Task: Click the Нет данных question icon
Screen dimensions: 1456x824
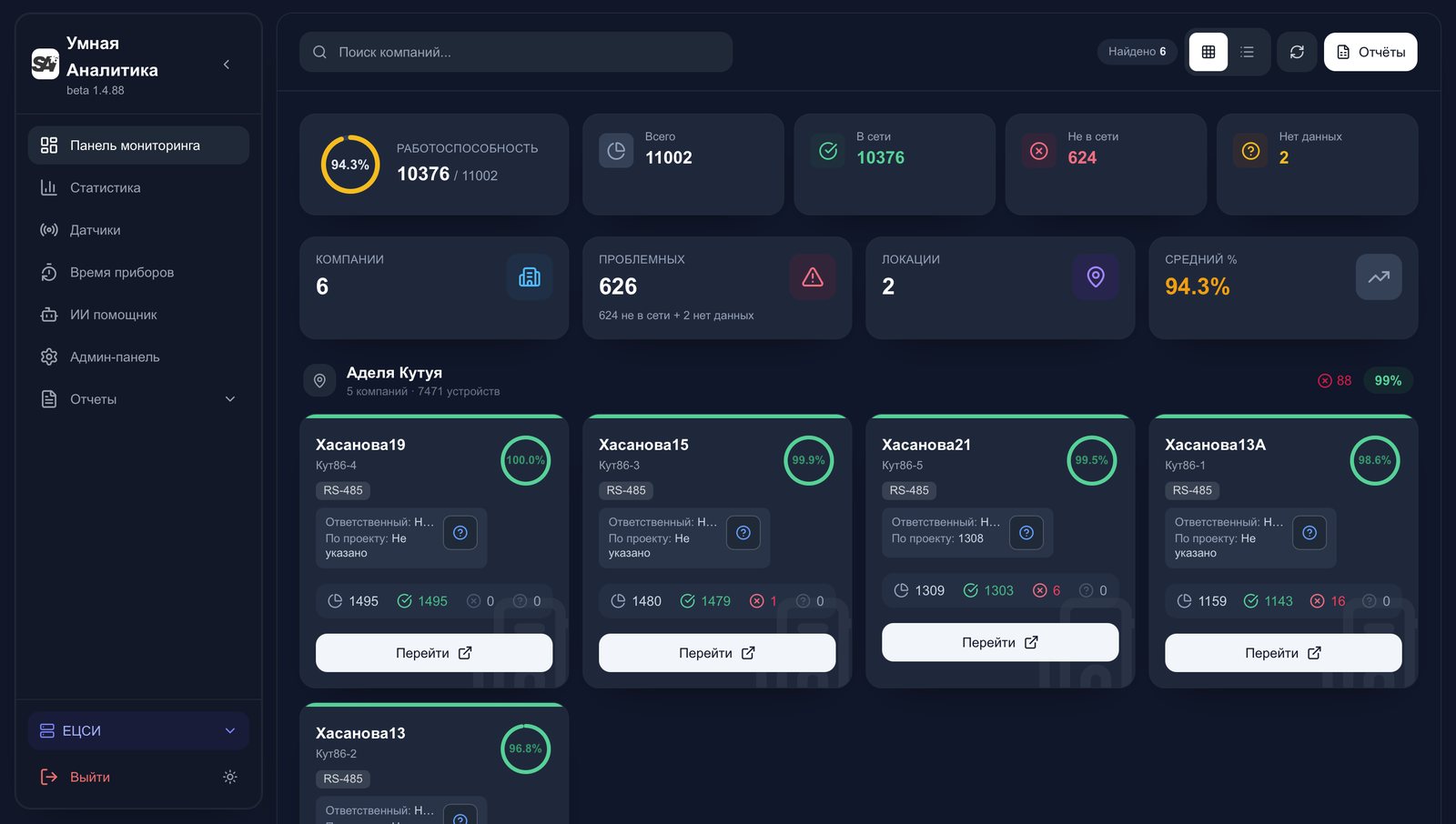Action: click(x=1250, y=151)
